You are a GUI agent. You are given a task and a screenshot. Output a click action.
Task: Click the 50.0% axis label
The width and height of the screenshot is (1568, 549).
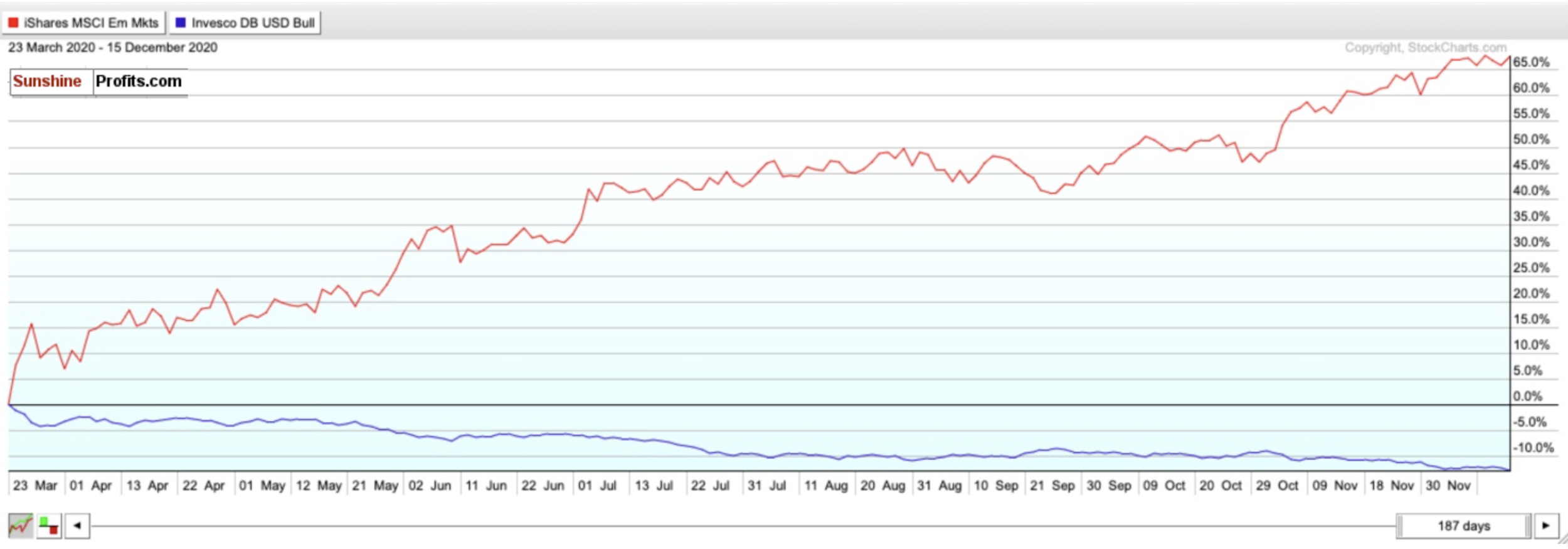pos(1530,139)
